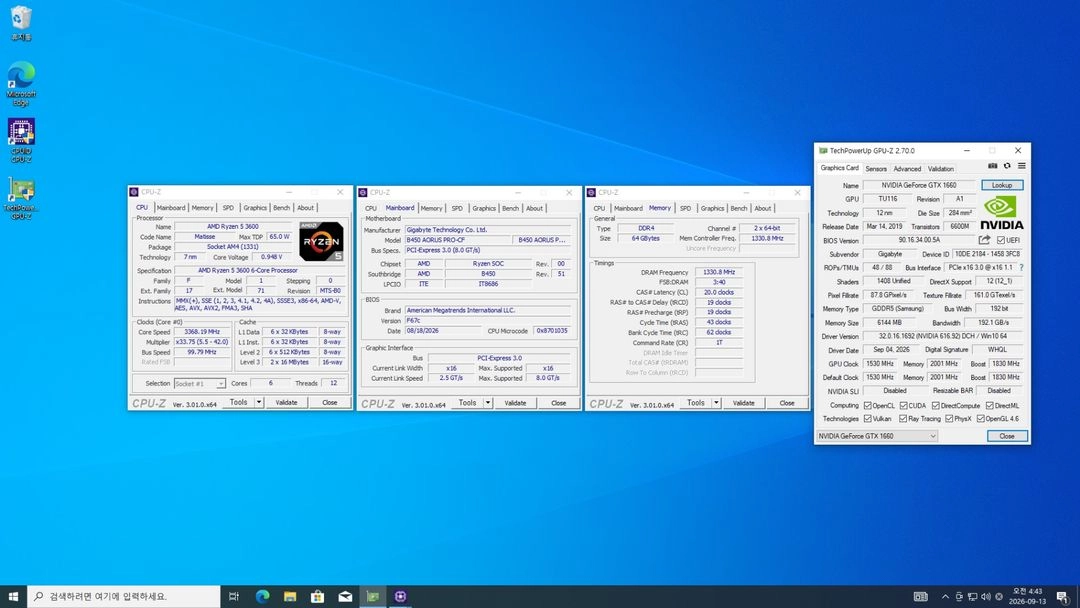
Task: Toggle the DirectCompute checkbox
Action: (x=936, y=406)
